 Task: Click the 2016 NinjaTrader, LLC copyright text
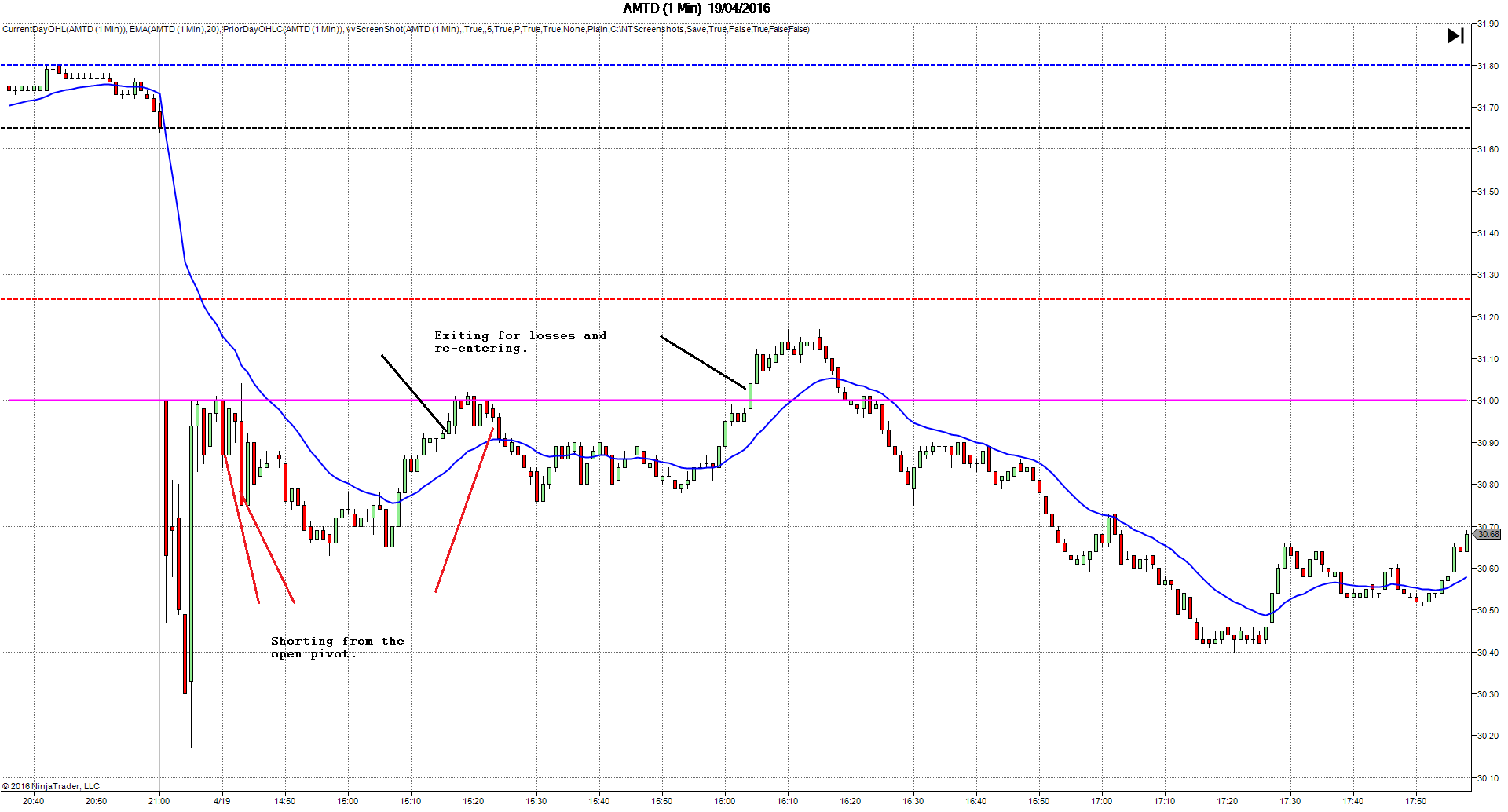51,786
